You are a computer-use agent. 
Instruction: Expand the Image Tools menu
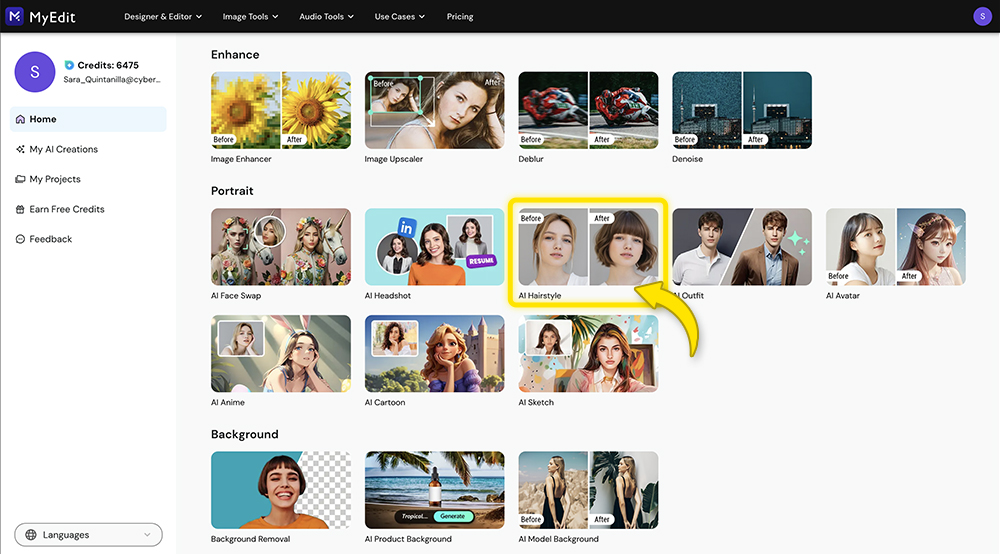pyautogui.click(x=250, y=17)
